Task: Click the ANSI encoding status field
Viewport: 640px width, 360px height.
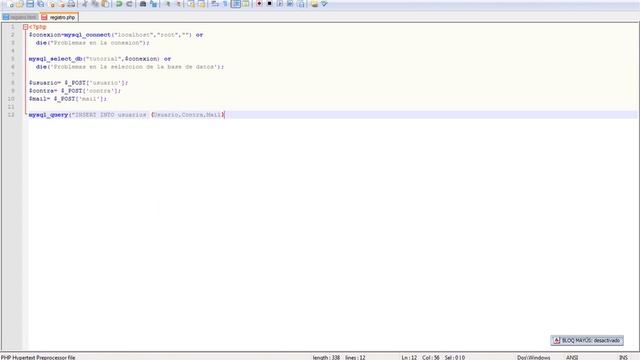Action: pos(571,357)
